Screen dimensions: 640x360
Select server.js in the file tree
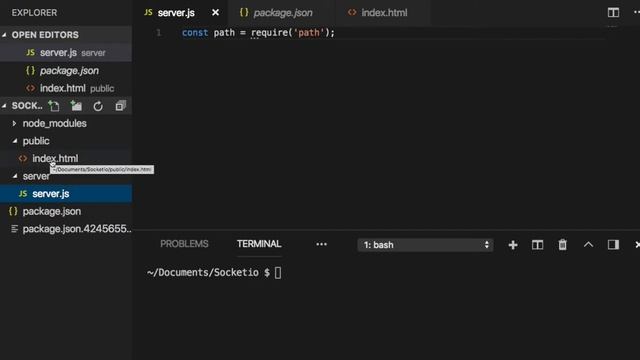(x=66, y=193)
